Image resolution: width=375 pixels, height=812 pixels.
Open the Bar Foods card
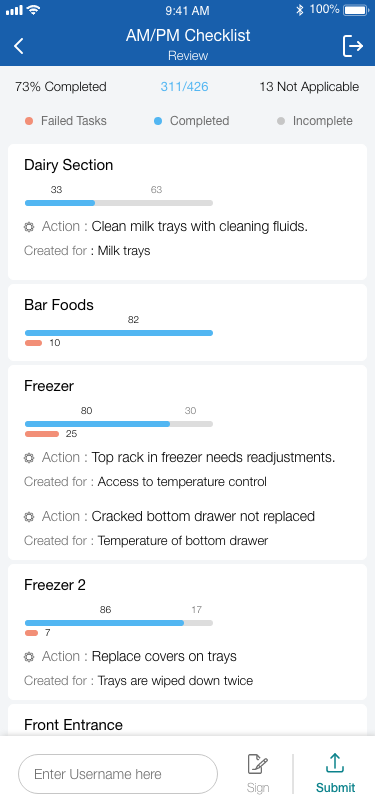(188, 323)
